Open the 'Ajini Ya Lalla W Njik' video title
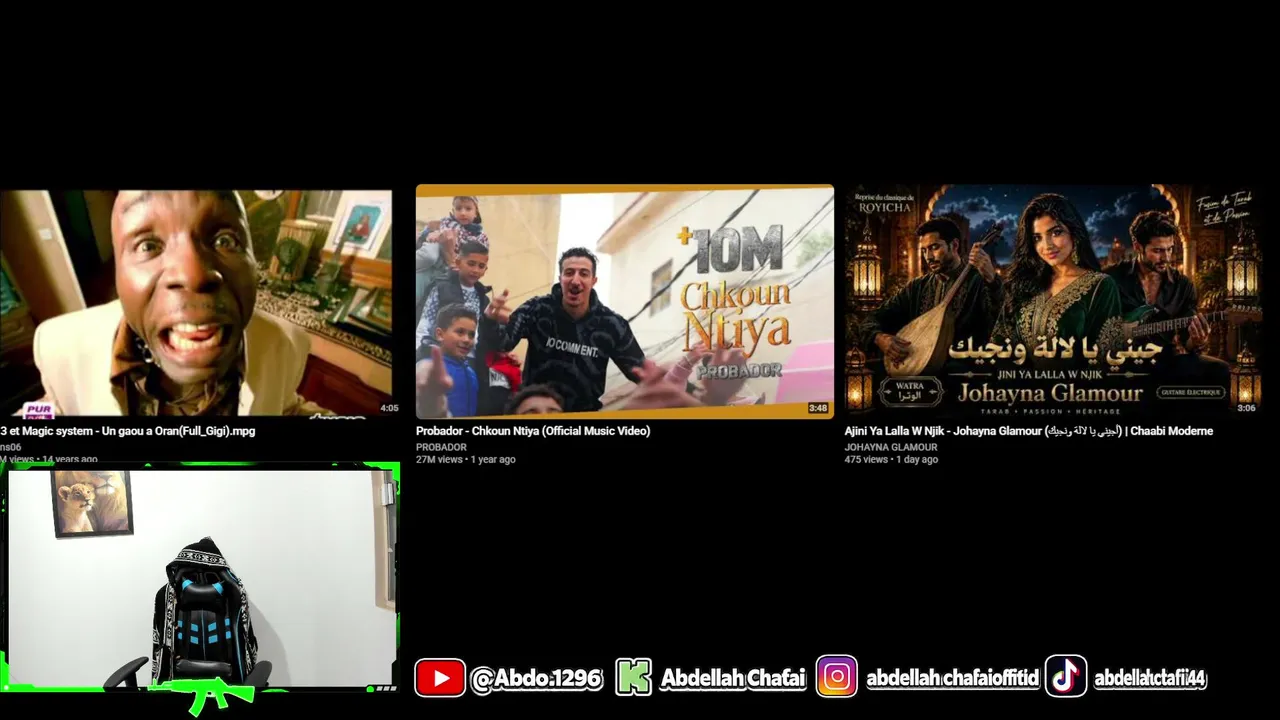Screen dimensions: 1280x720 (1028, 431)
